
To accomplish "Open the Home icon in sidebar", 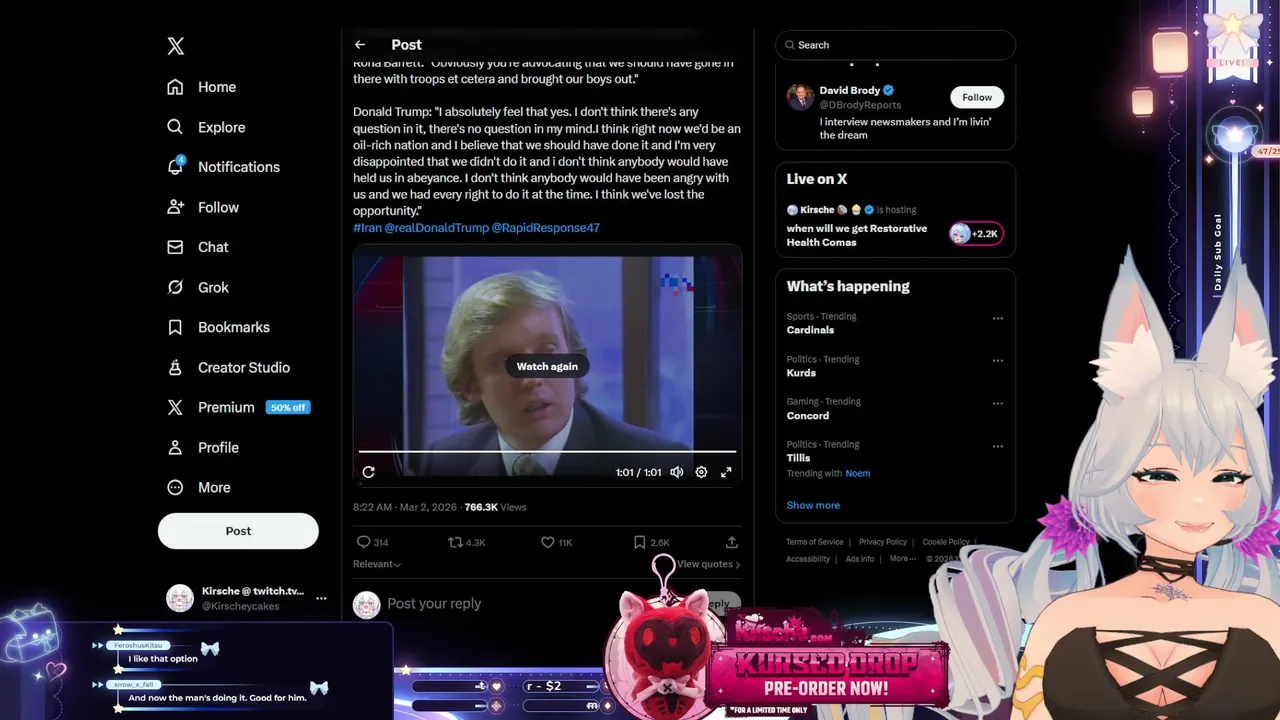I will point(175,87).
